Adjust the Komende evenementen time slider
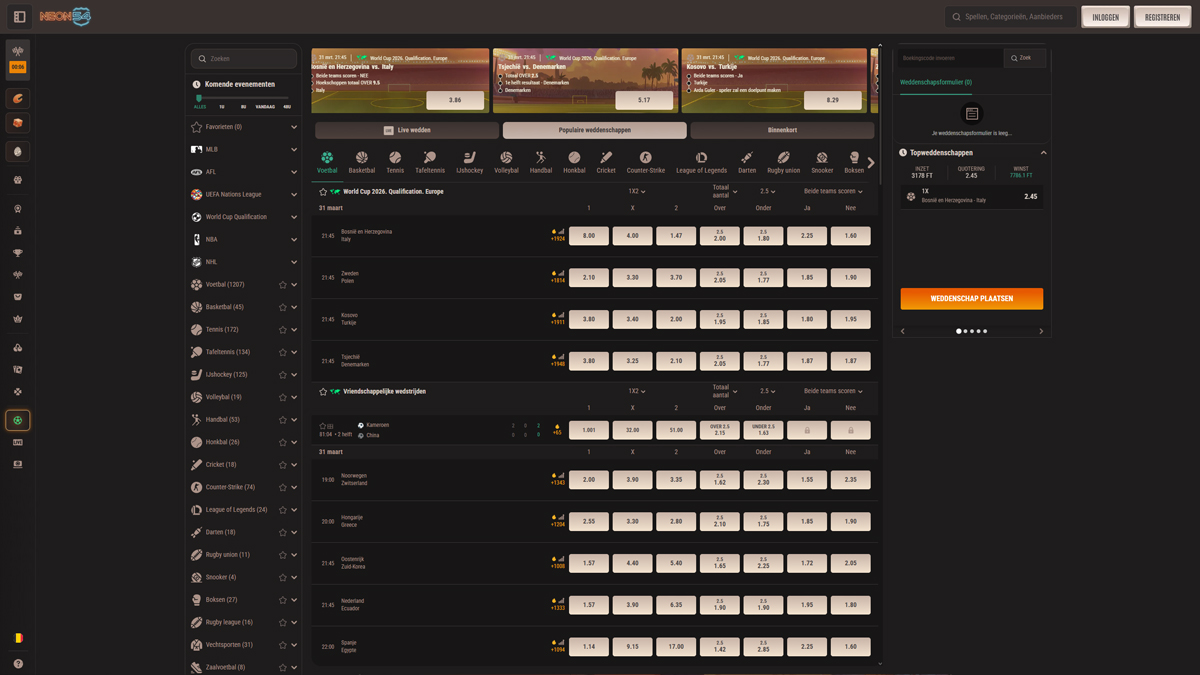This screenshot has width=1200, height=675. (x=199, y=98)
